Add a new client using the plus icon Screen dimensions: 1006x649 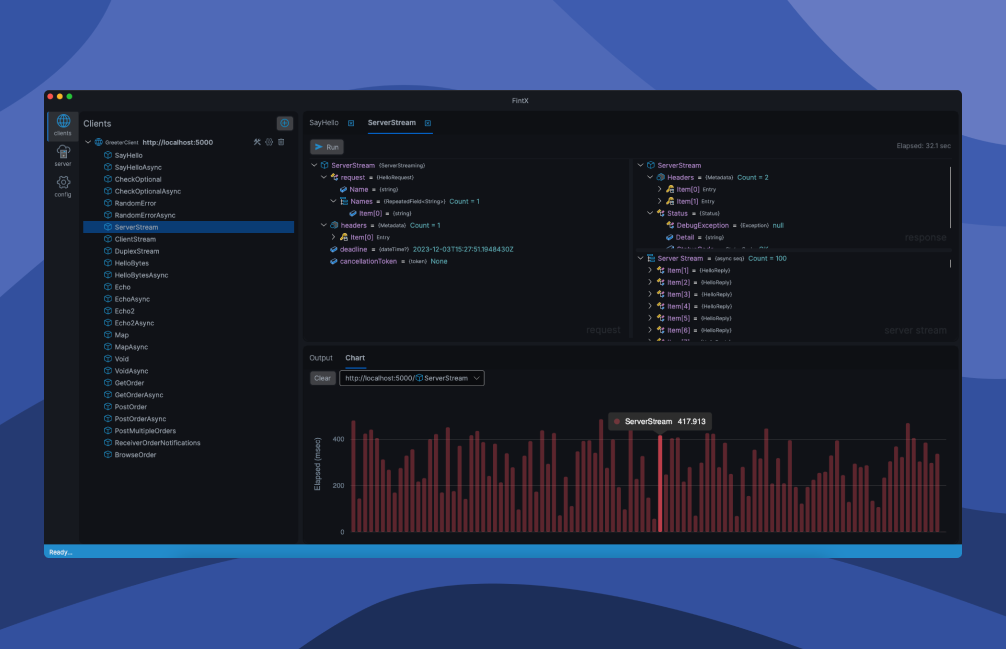click(x=284, y=121)
